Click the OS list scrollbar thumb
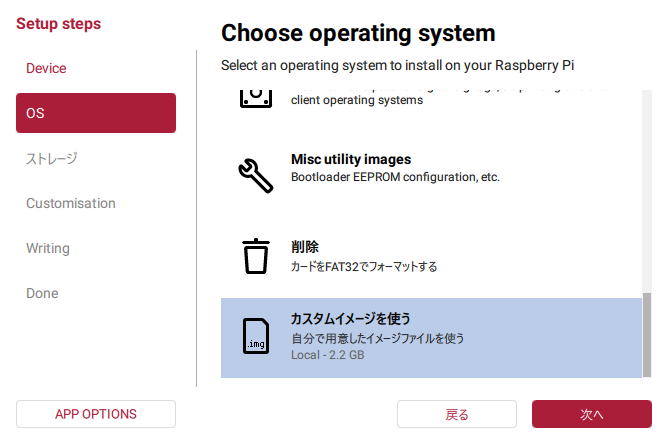 [x=647, y=333]
